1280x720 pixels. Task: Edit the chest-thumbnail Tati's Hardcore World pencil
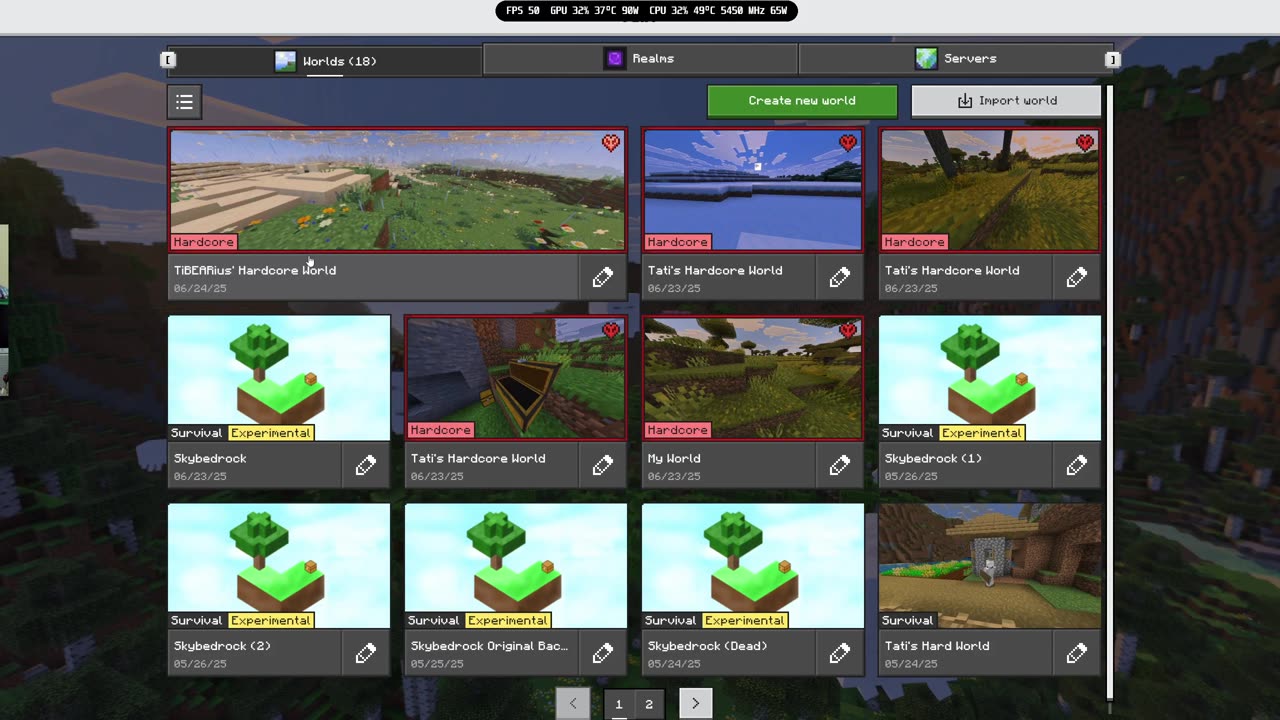[x=602, y=465]
